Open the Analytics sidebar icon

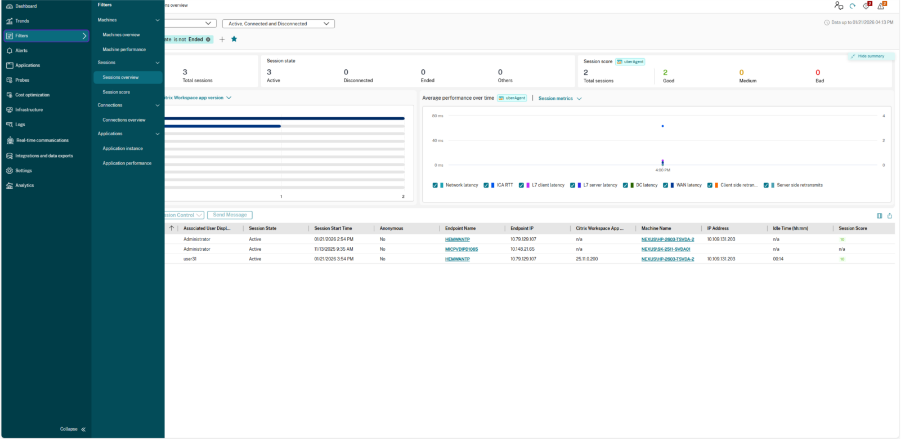[x=9, y=186]
